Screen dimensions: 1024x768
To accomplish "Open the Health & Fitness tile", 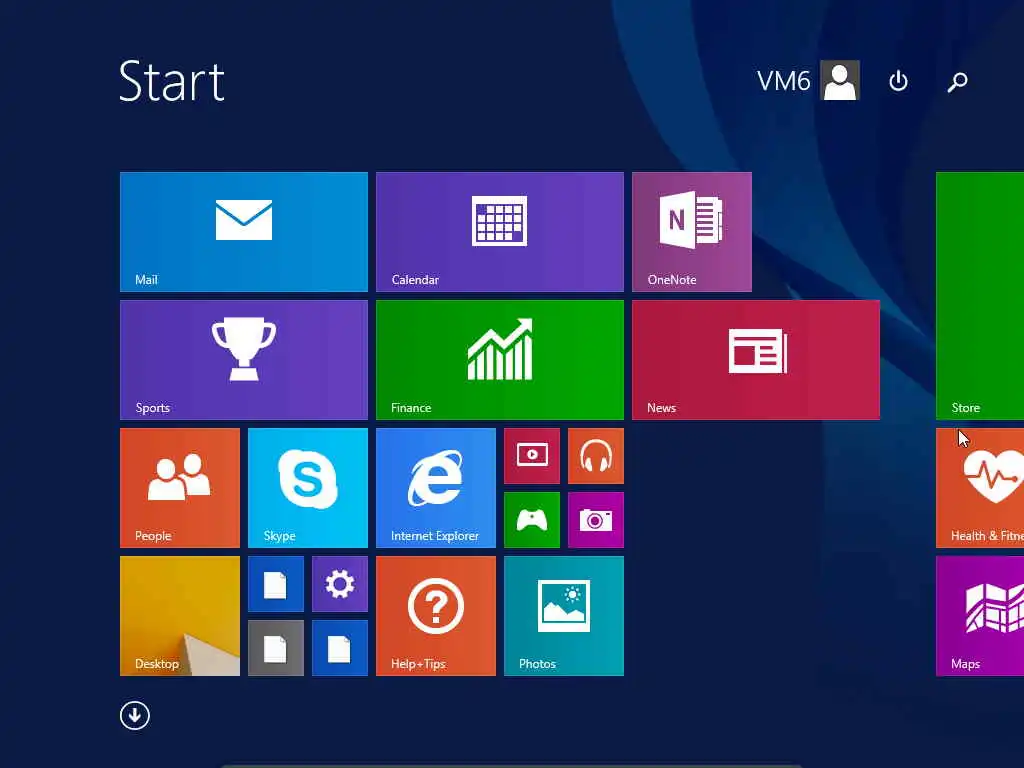I will tap(980, 488).
